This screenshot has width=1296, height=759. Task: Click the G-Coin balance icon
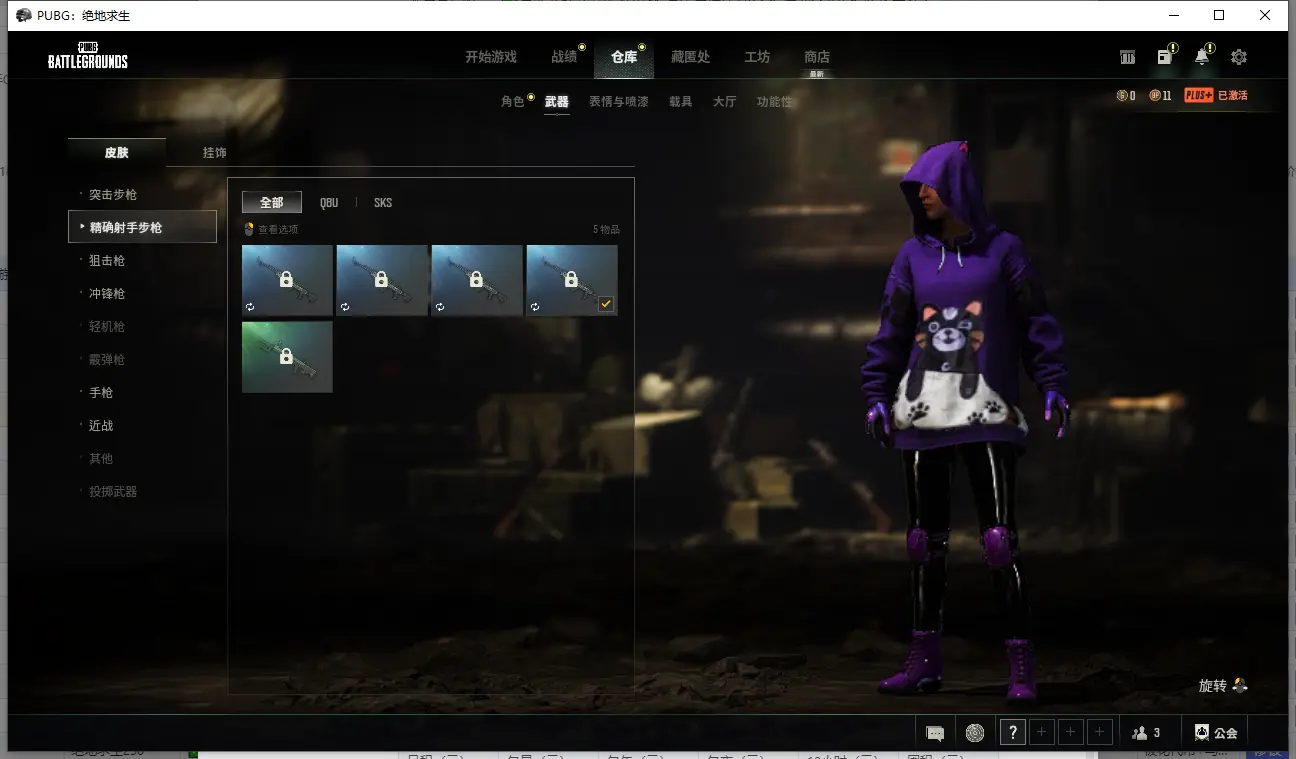point(1122,96)
